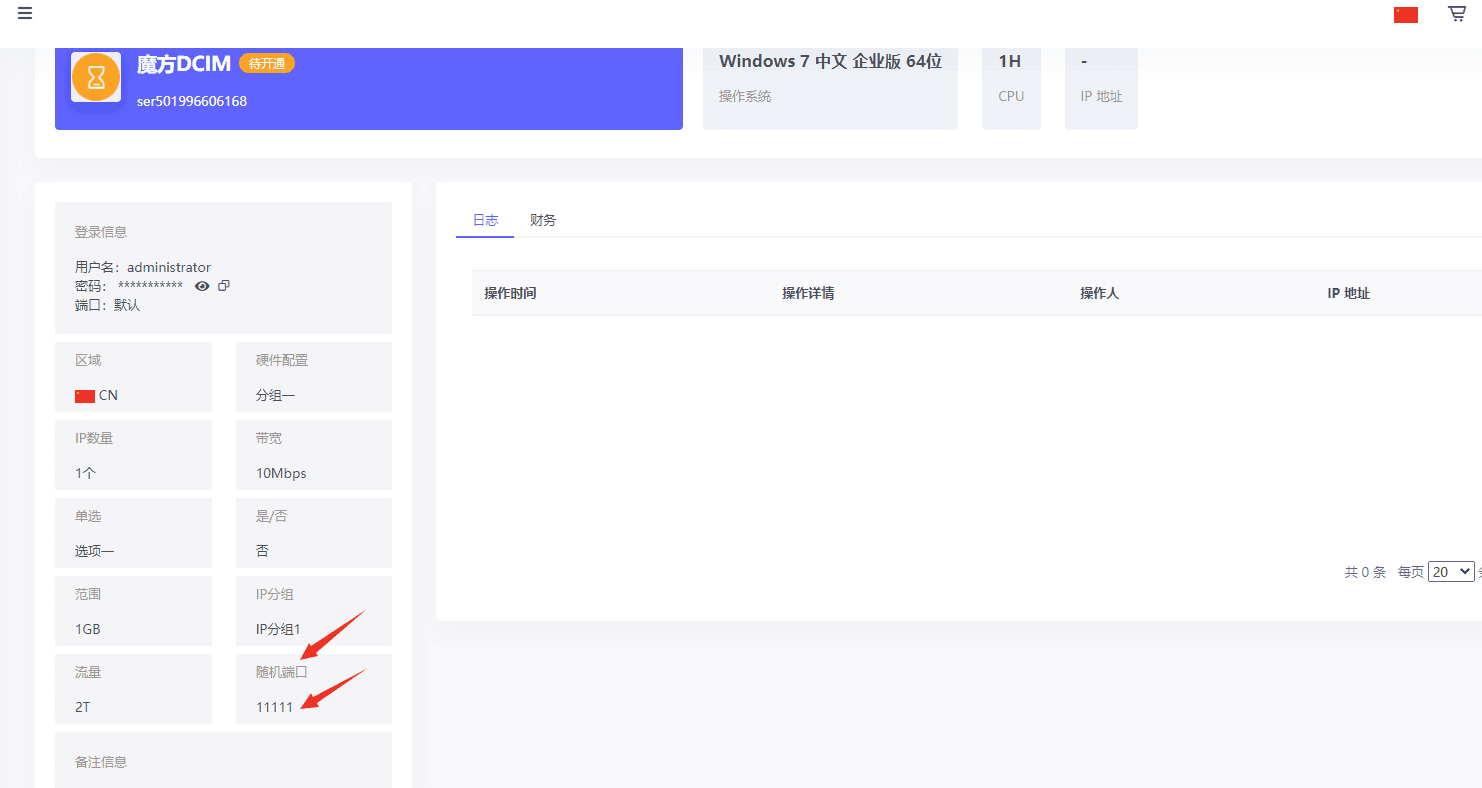1482x788 pixels.
Task: Click the CN region flag icon
Action: 85,396
